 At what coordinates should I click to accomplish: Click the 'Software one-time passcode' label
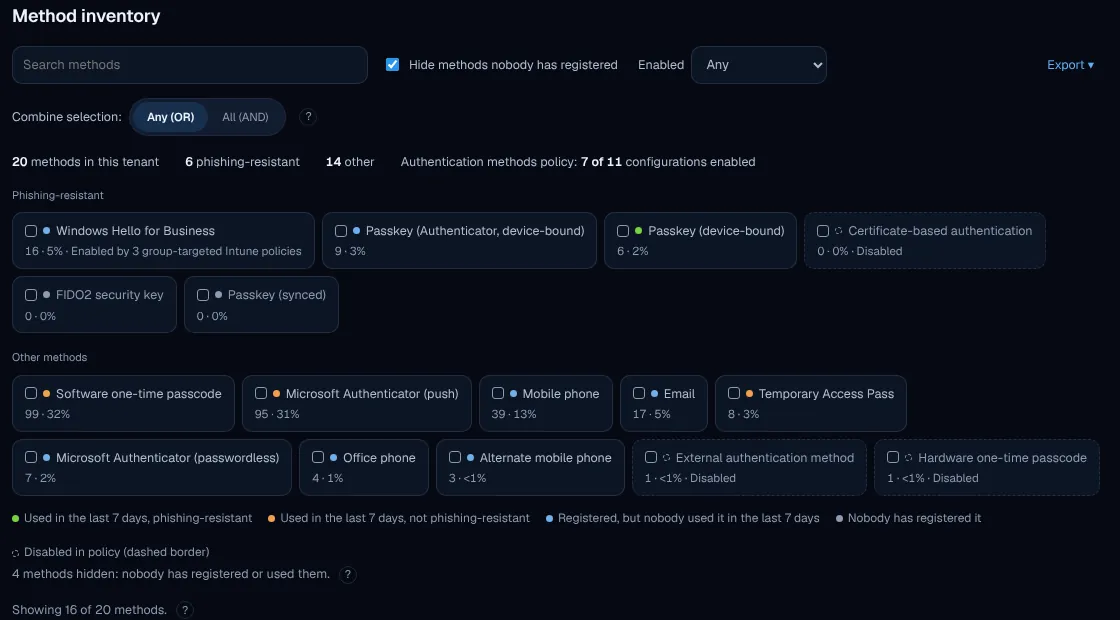pos(139,394)
